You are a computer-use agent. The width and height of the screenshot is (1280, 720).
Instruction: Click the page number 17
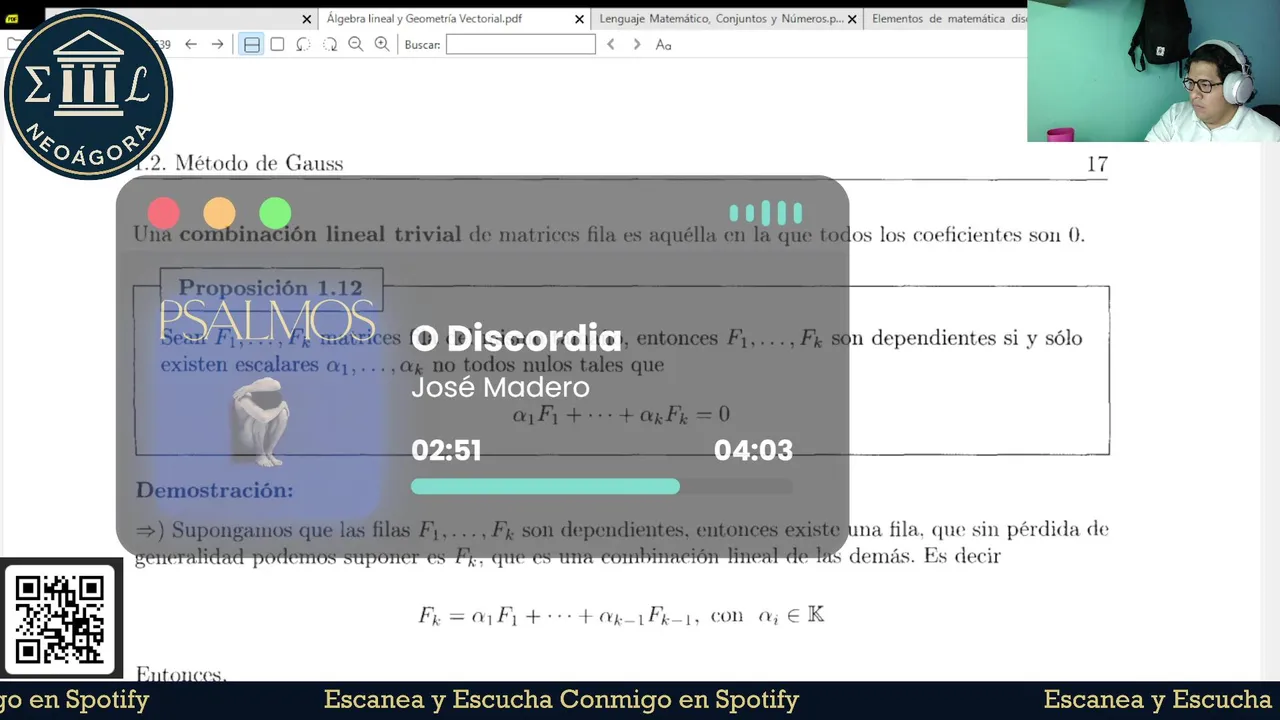[x=1097, y=164]
